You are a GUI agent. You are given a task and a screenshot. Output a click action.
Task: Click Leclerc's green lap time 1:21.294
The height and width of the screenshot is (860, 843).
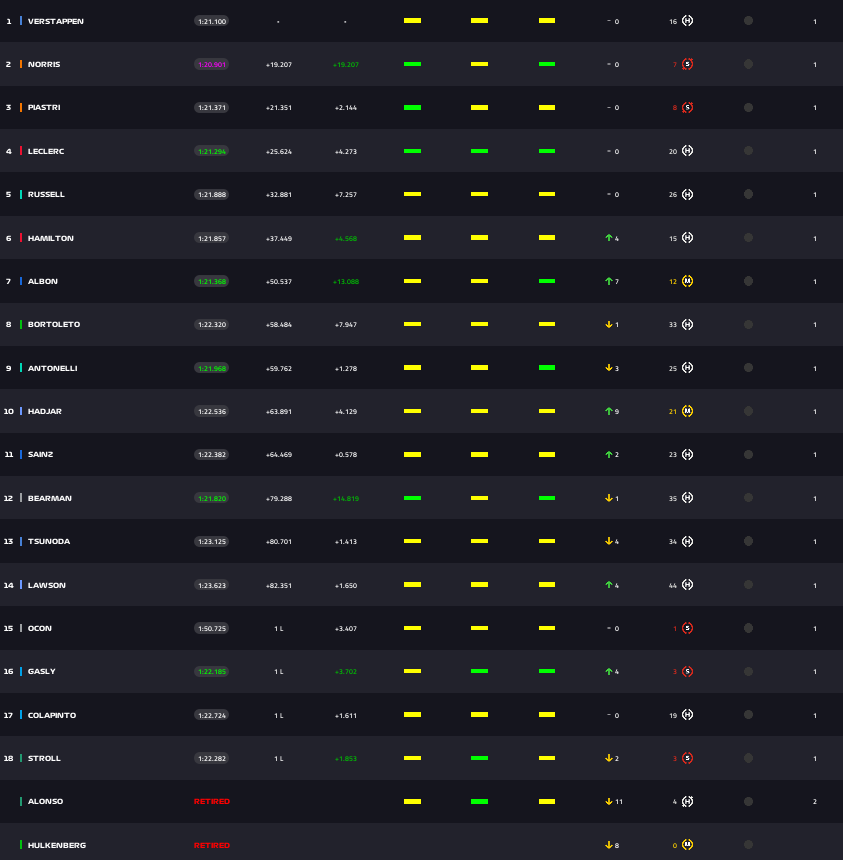tap(212, 151)
